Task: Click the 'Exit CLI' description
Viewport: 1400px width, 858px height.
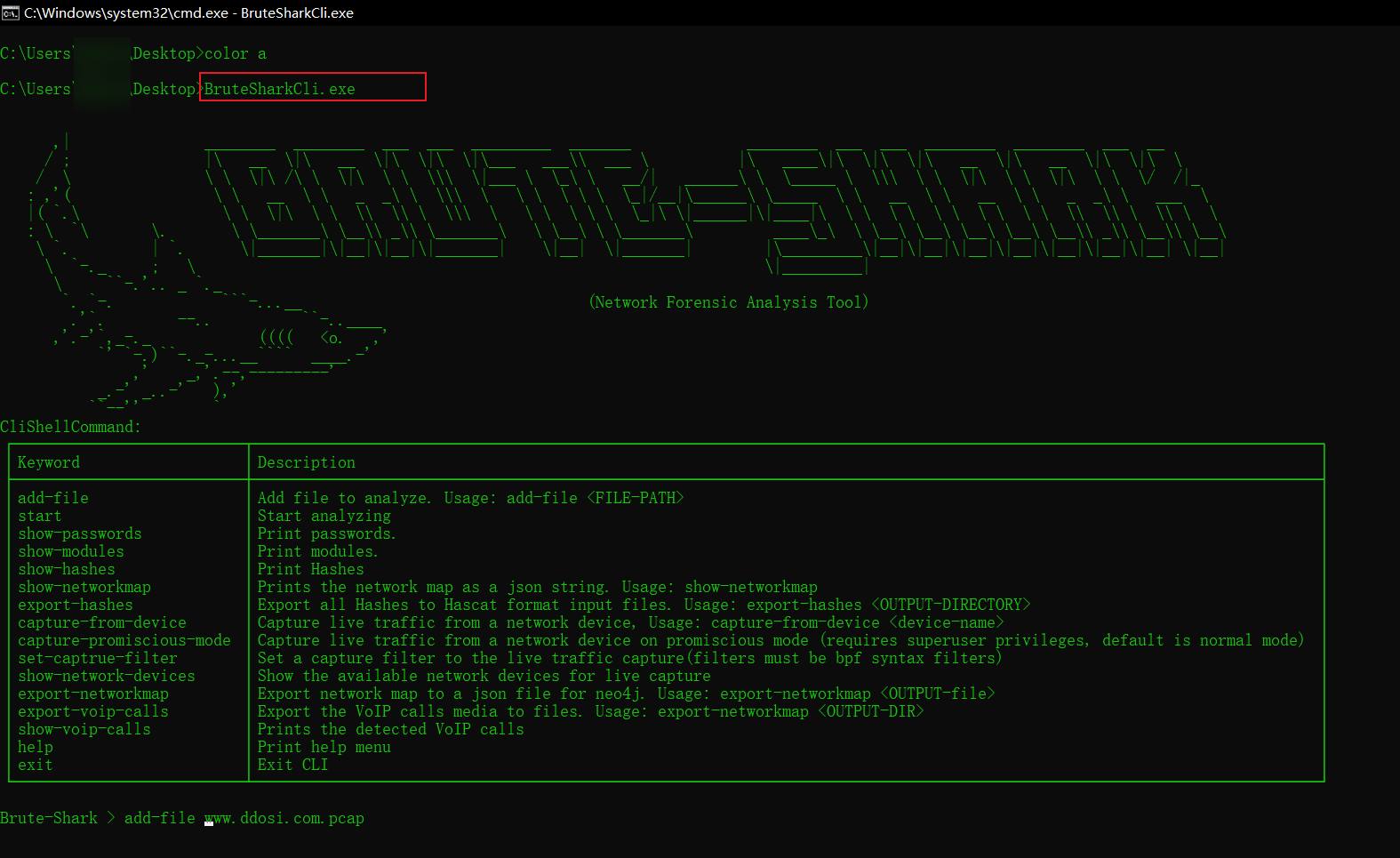Action: 293,765
